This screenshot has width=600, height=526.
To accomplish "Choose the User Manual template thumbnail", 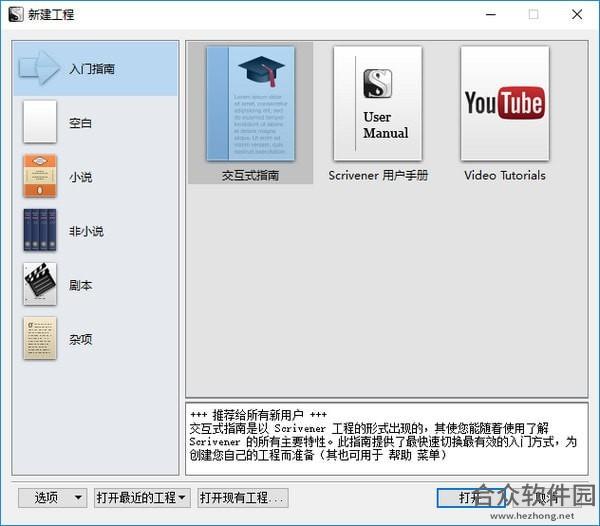I will pyautogui.click(x=378, y=103).
